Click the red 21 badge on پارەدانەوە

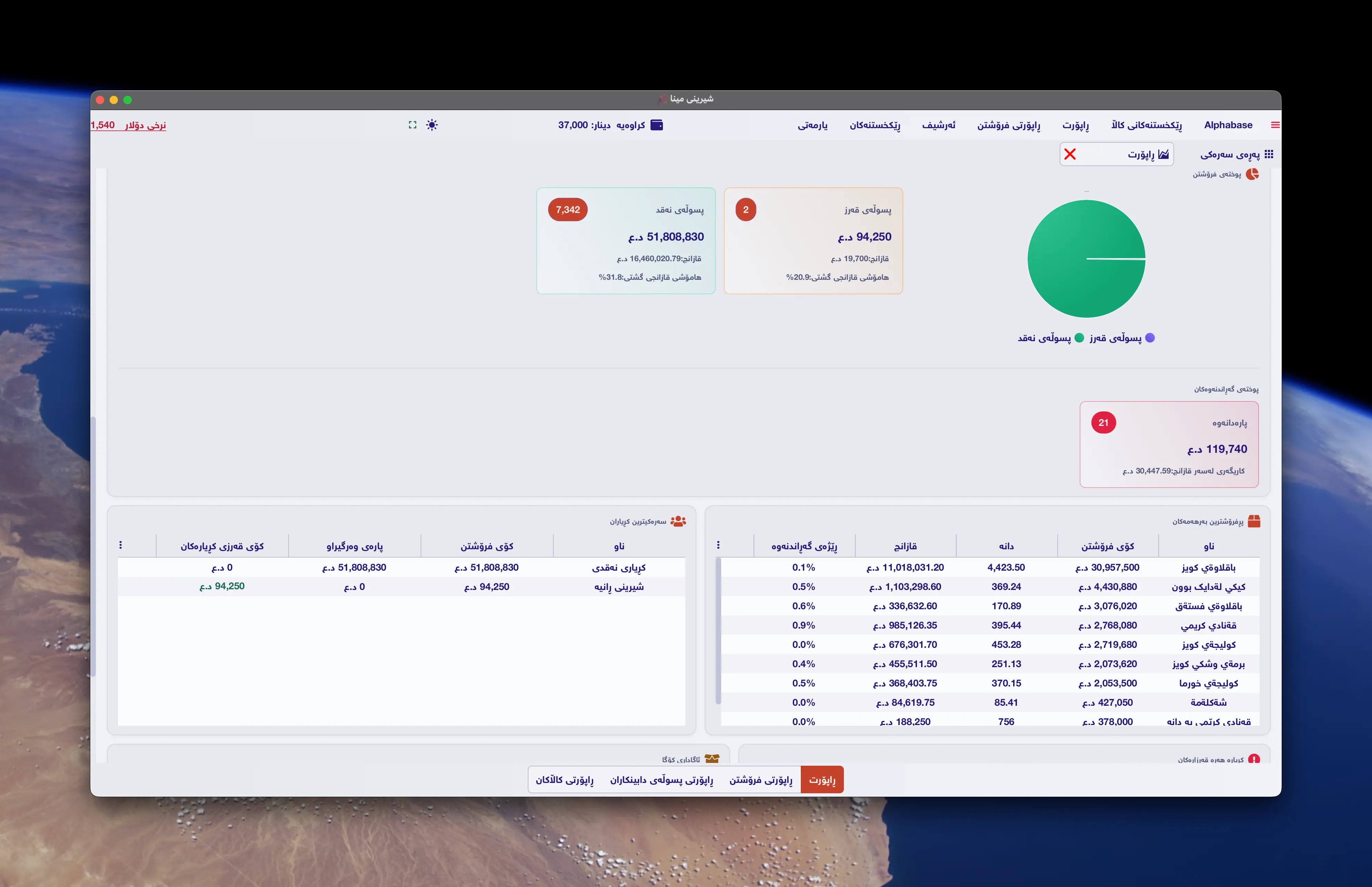(1103, 423)
